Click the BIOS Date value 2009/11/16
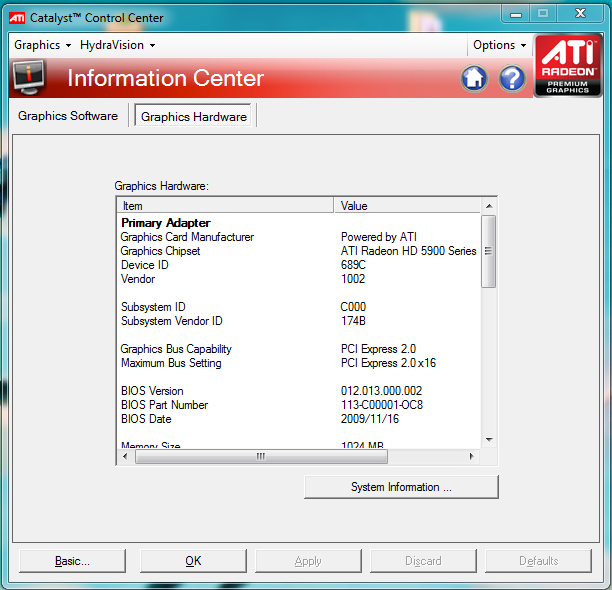 pos(370,419)
